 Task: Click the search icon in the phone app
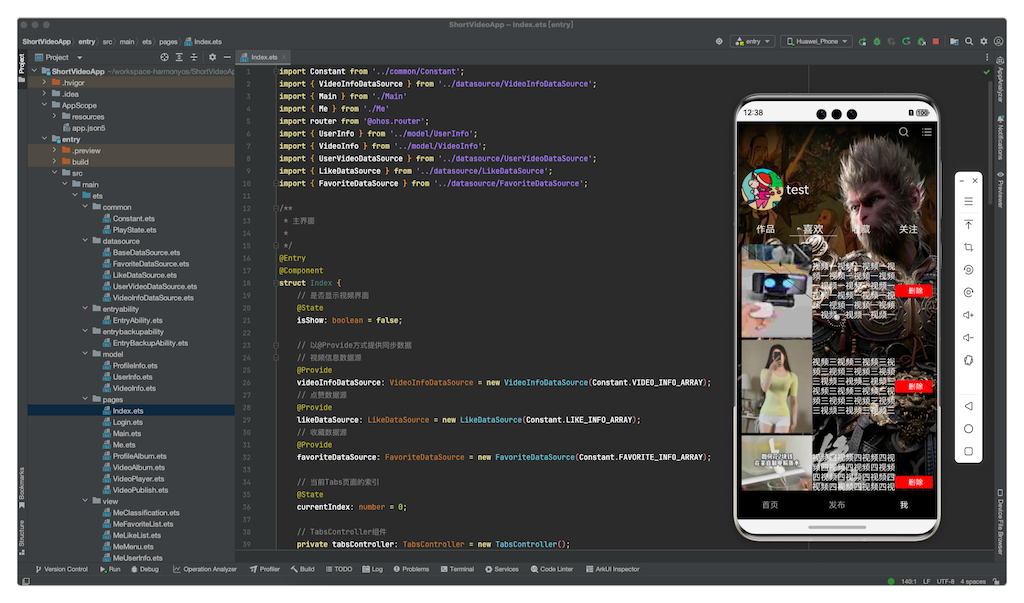tap(904, 132)
